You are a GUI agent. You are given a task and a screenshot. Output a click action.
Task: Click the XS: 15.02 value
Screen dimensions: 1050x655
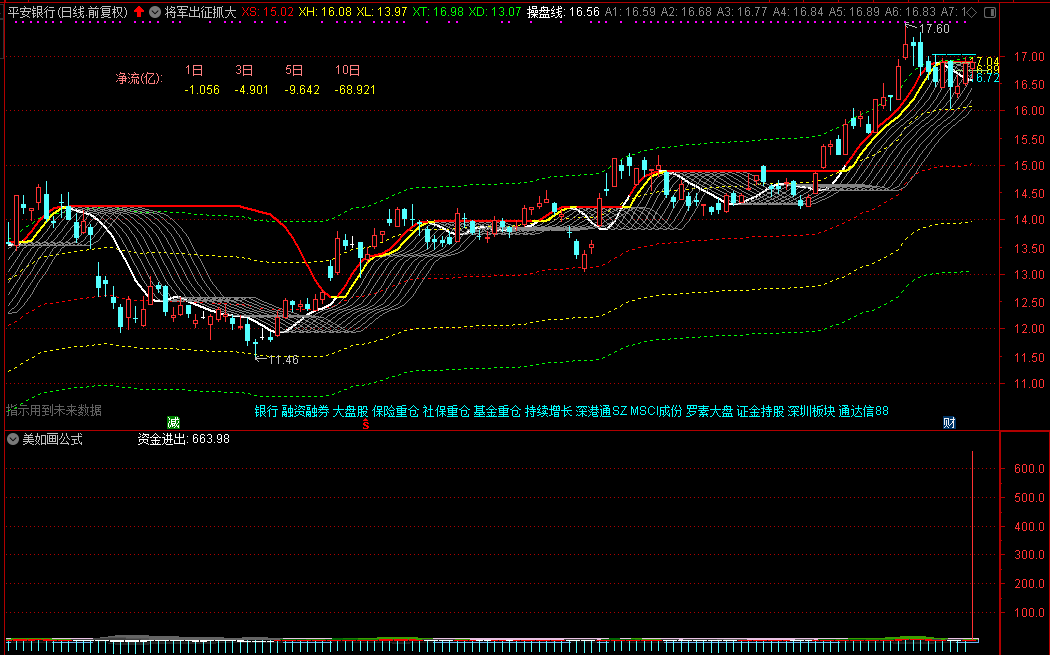267,12
